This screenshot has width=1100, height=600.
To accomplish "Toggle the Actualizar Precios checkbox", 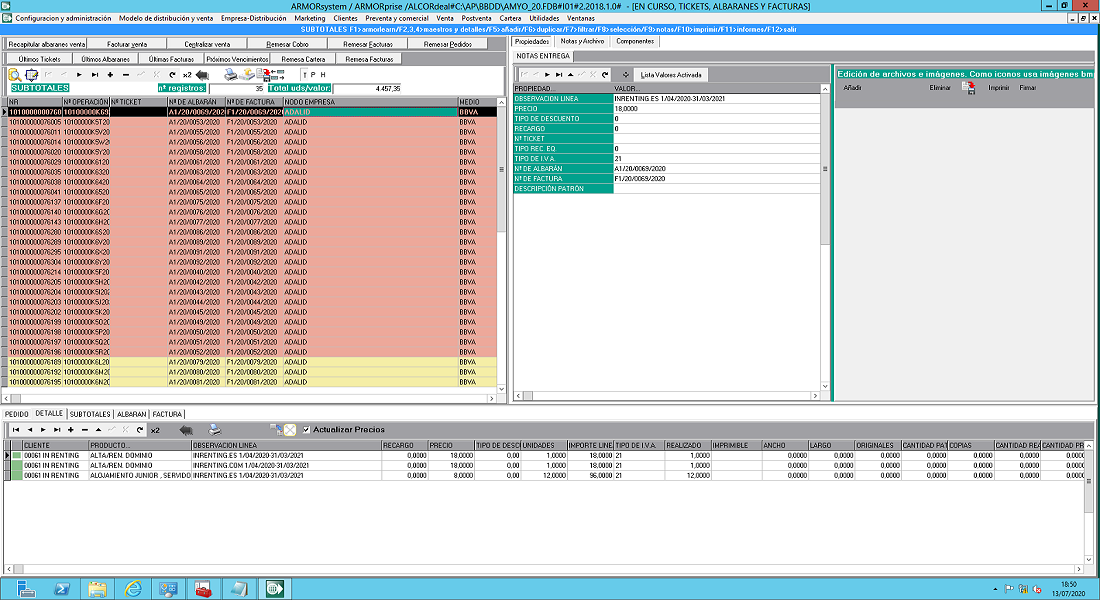I will coord(306,429).
